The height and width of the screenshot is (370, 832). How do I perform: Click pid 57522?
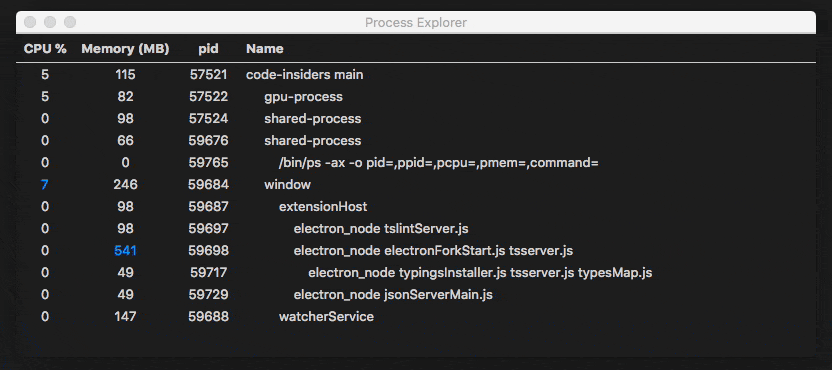[209, 97]
